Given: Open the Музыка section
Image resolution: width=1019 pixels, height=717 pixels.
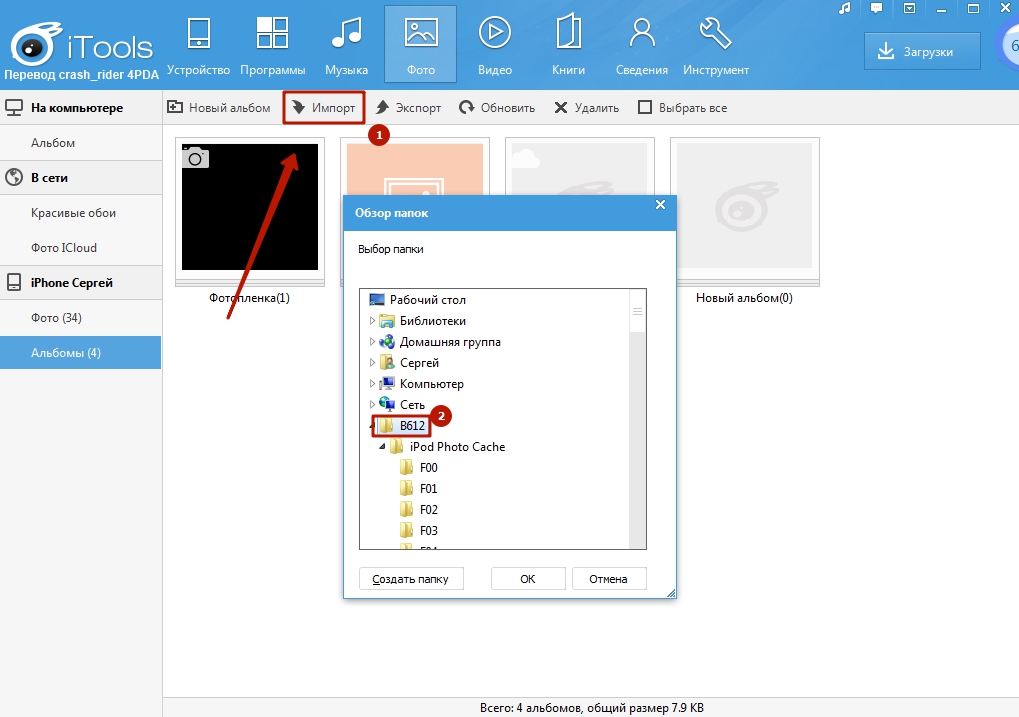Looking at the screenshot, I should [x=346, y=46].
